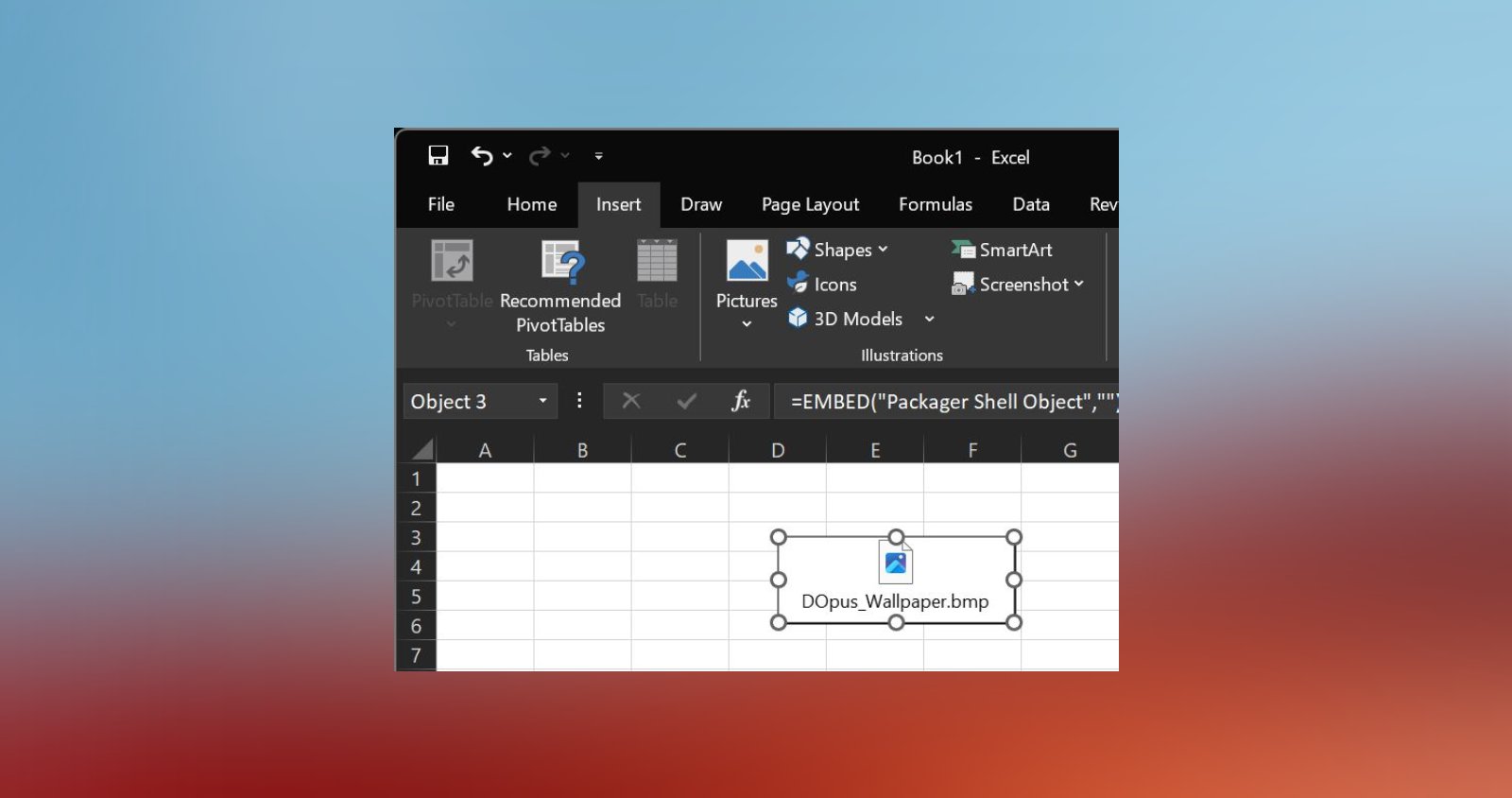Click in the formula bar with EMBED formula

pyautogui.click(x=946, y=402)
